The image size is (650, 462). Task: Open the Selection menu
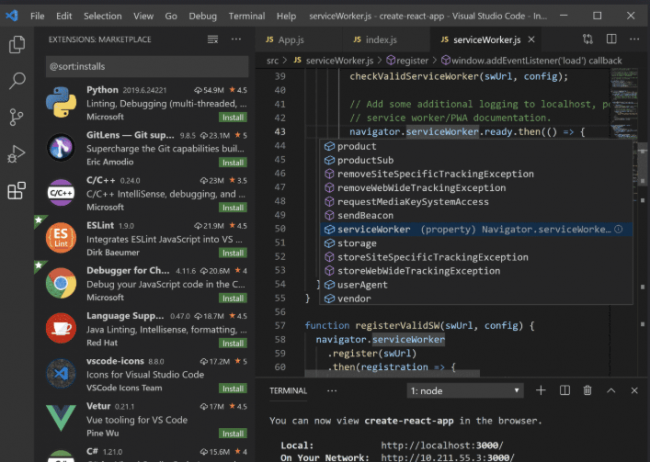[x=102, y=16]
